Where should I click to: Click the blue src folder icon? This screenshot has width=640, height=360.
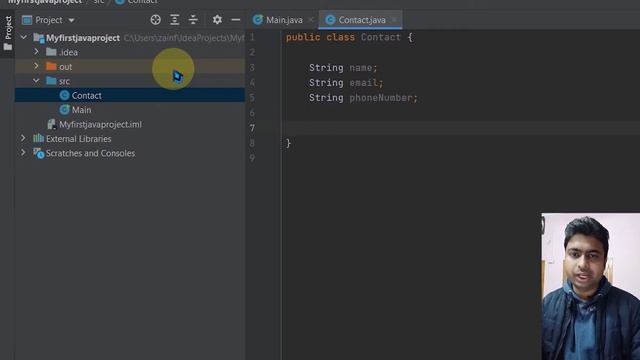pyautogui.click(x=51, y=80)
